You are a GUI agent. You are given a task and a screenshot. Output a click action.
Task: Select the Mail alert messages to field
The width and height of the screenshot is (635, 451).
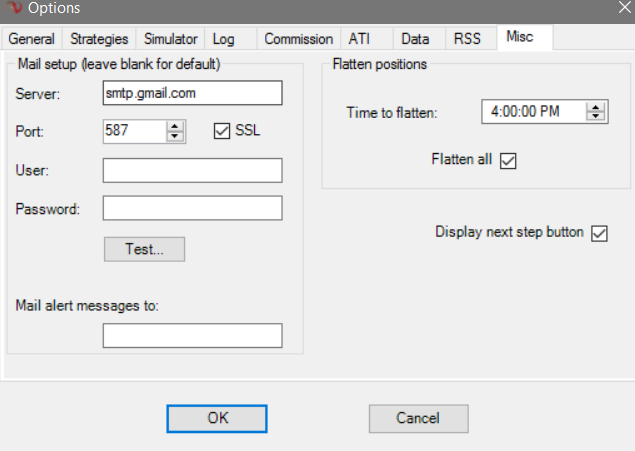click(192, 336)
